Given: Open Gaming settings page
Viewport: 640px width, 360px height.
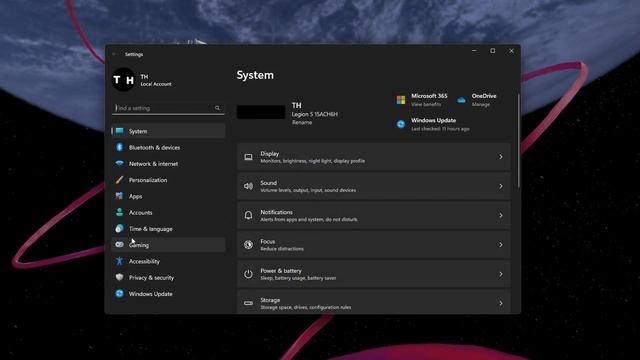Looking at the screenshot, I should click(168, 245).
